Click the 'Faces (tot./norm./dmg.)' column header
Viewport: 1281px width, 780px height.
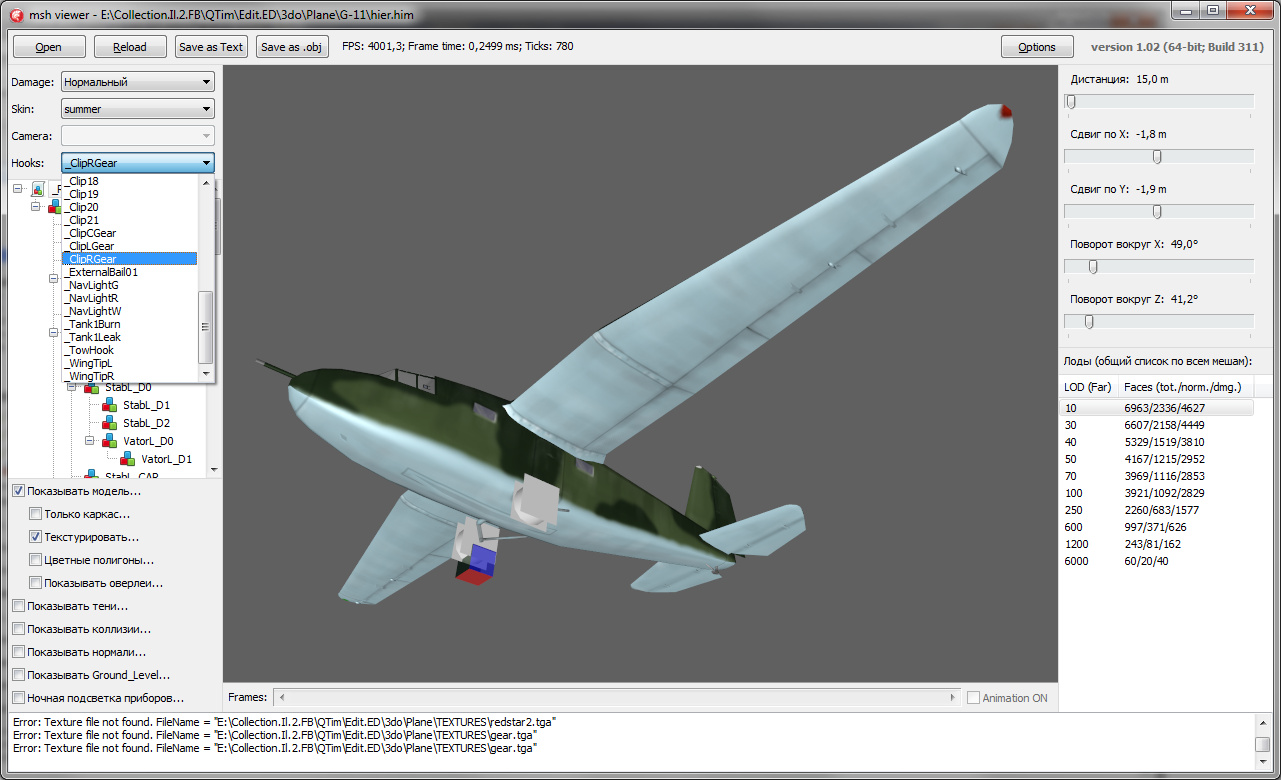click(1186, 386)
